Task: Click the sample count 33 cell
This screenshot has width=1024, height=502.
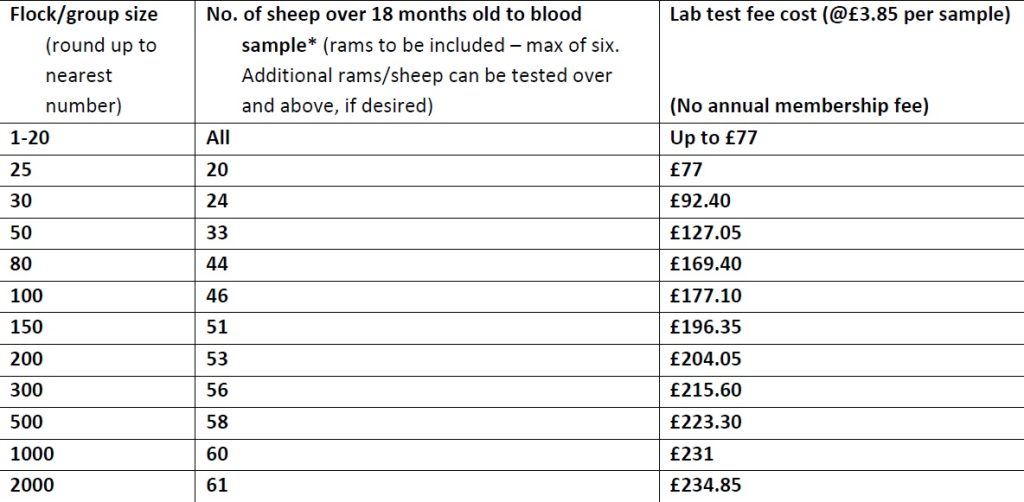Action: pyautogui.click(x=217, y=233)
